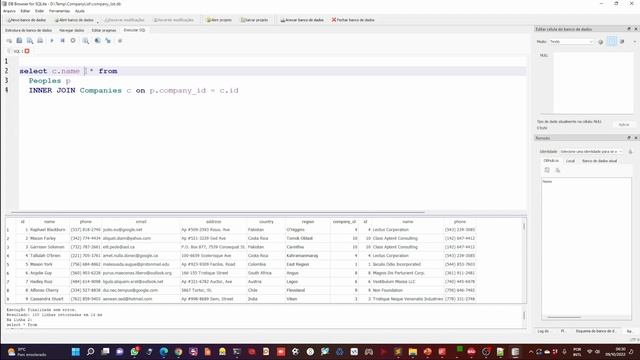
Task: Click the message pane vertical scrollbar
Action: (524, 317)
